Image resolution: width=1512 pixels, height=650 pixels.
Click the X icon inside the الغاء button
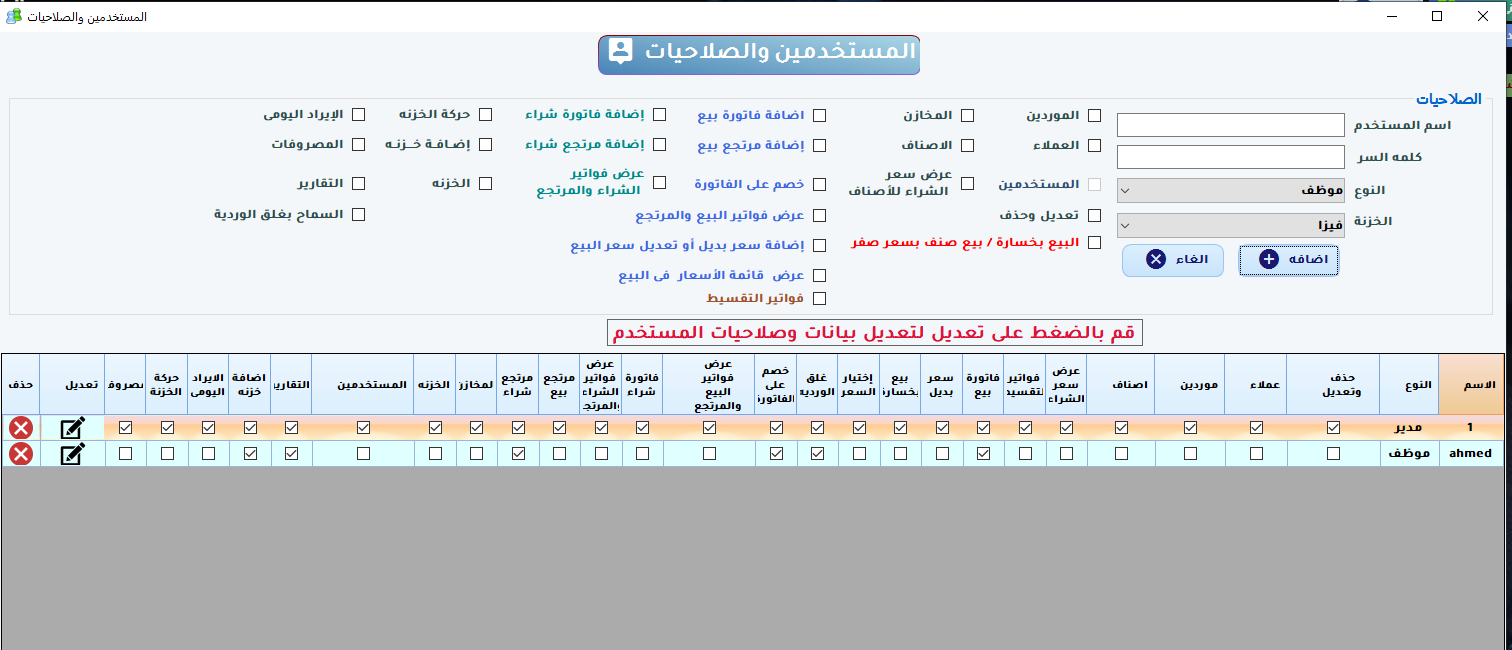(1155, 259)
